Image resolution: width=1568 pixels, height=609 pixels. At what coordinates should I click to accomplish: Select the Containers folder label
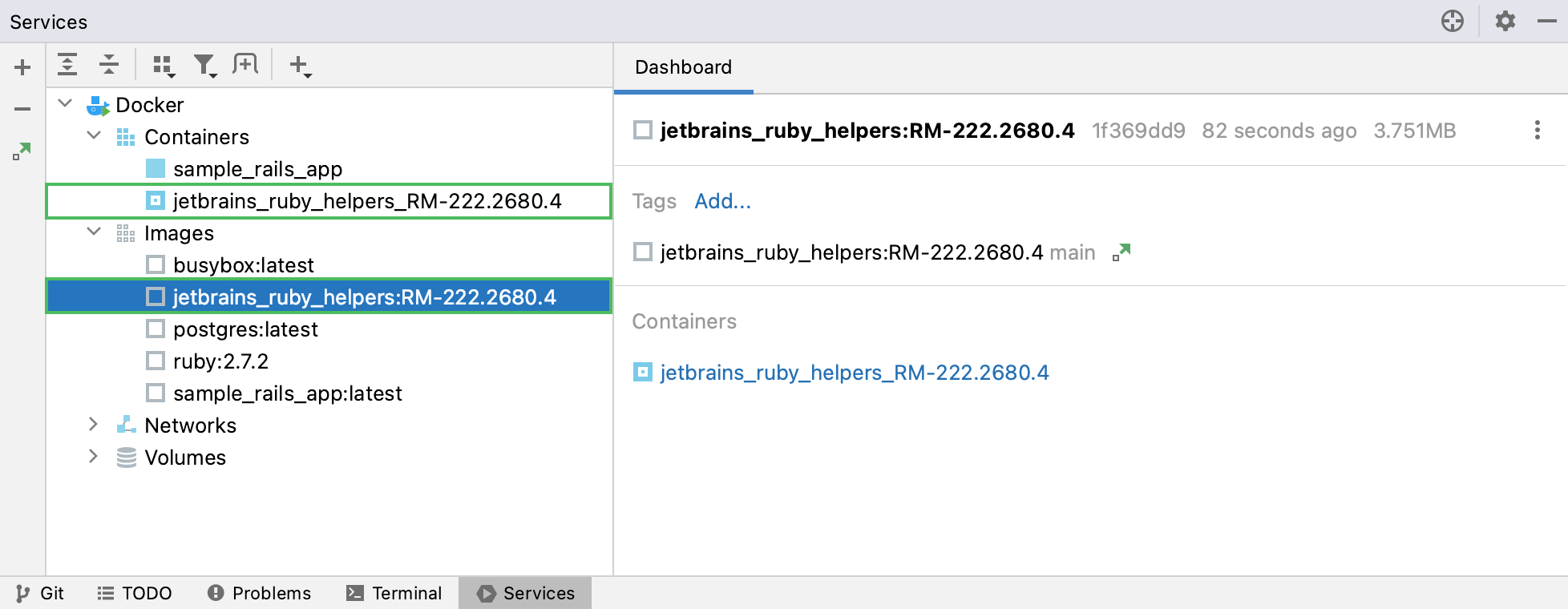pos(196,137)
